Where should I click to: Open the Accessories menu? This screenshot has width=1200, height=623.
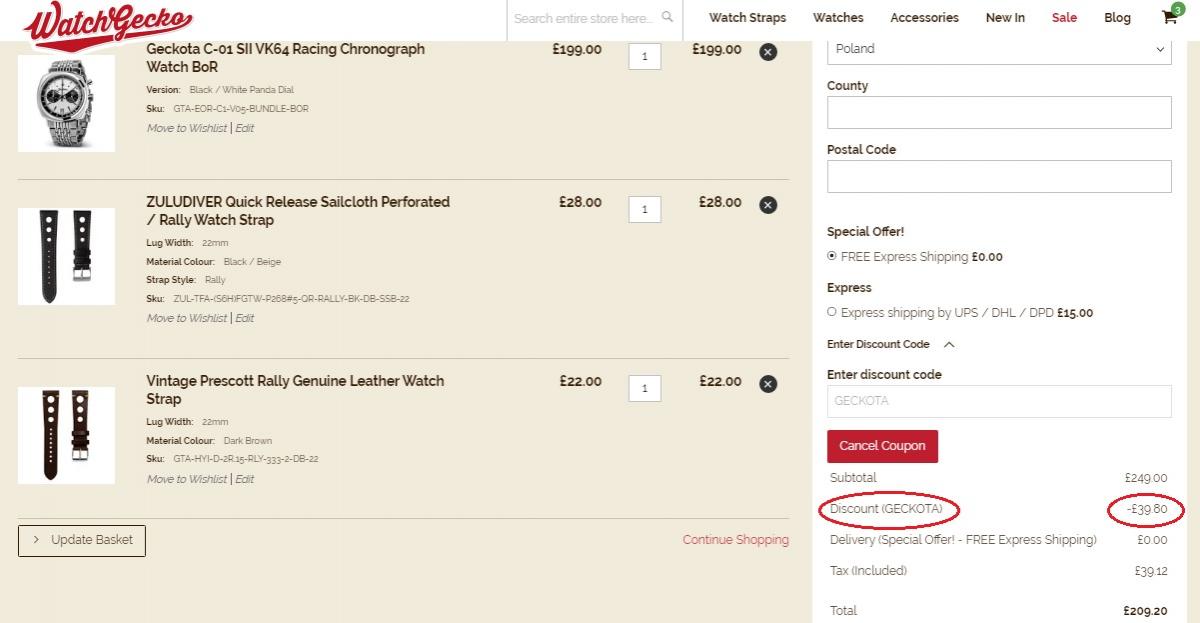924,17
